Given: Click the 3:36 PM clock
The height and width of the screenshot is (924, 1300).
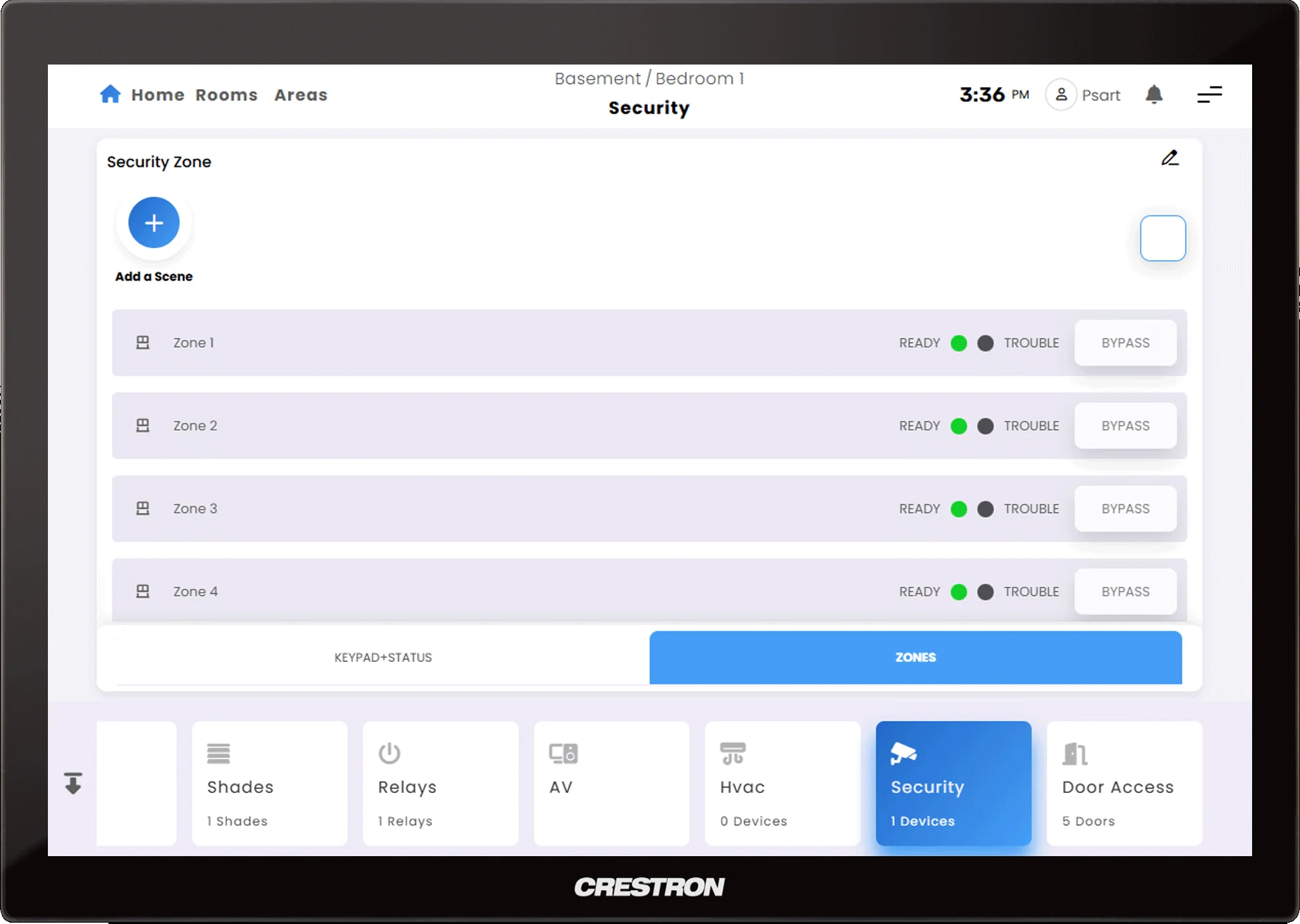Looking at the screenshot, I should pos(994,94).
